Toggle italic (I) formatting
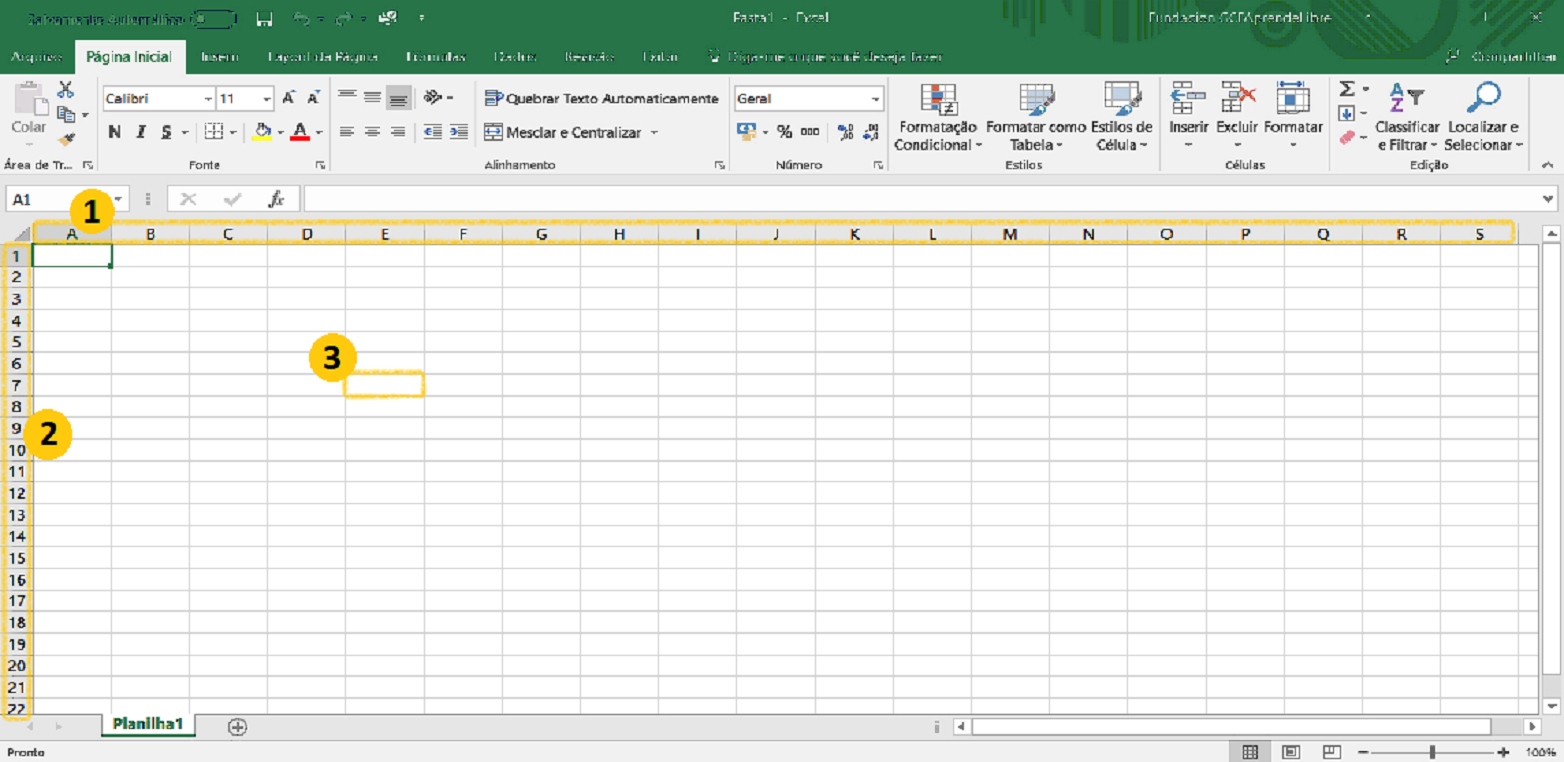 pyautogui.click(x=141, y=132)
